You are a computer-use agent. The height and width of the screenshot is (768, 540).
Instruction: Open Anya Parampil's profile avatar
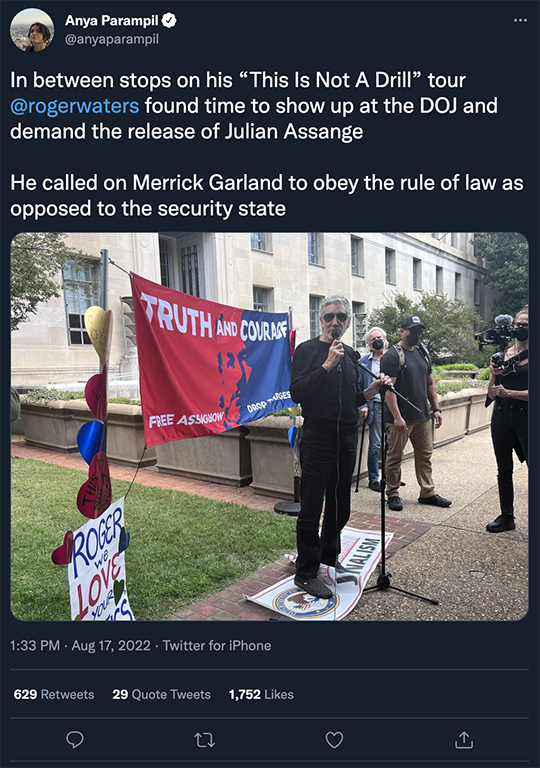(x=32, y=30)
